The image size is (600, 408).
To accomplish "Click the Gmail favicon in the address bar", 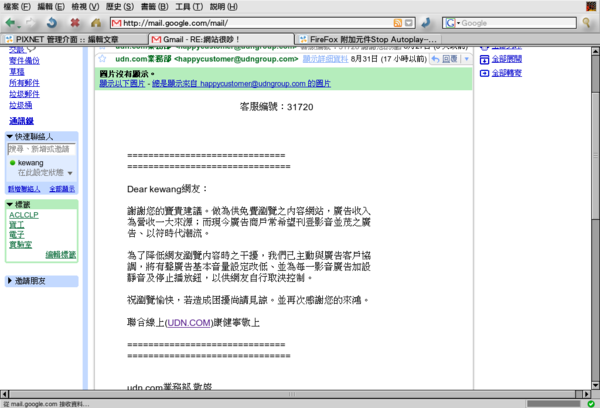I will [x=116, y=23].
